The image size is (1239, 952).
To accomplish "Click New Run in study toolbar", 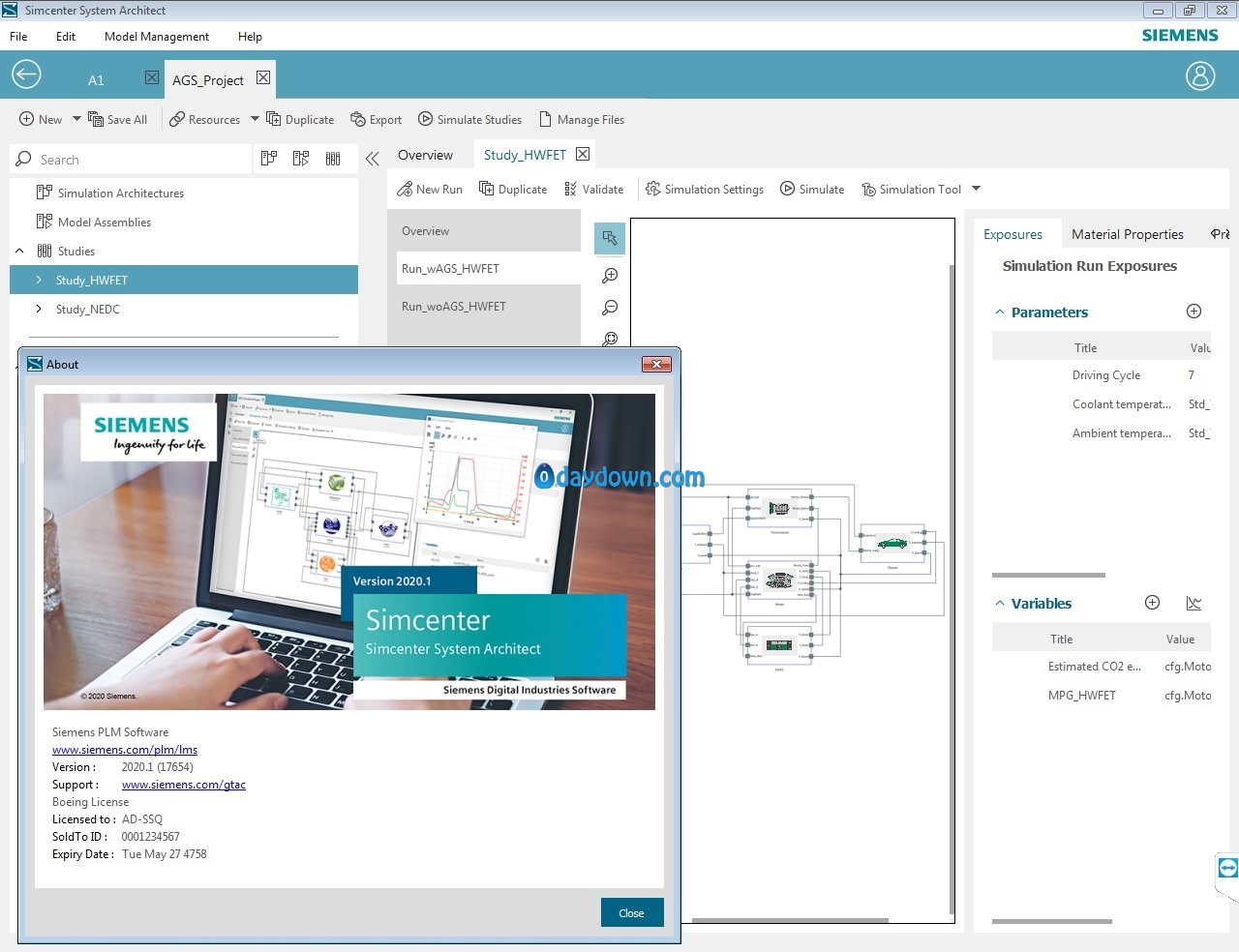I will coord(430,189).
